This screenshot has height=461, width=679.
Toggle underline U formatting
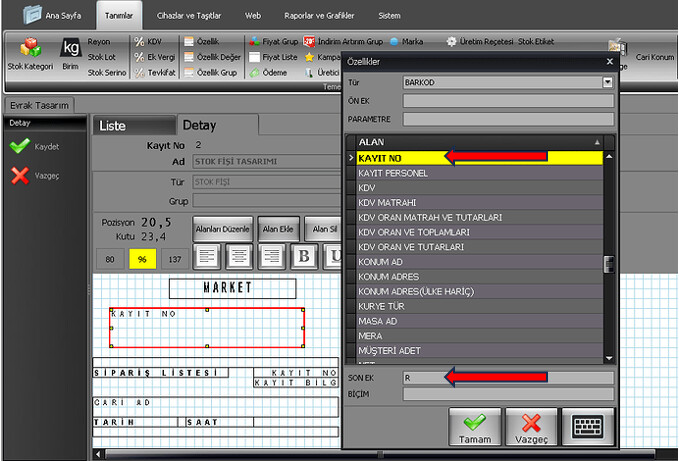333,257
